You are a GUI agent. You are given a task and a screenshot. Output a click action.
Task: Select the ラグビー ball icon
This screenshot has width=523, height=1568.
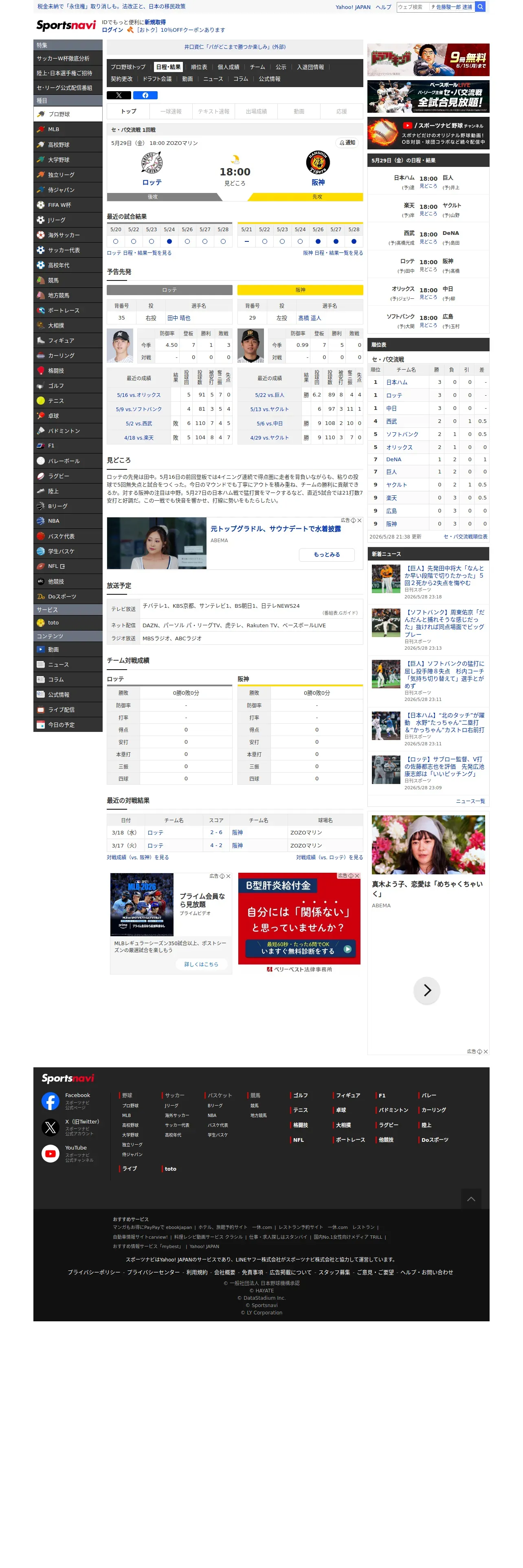41,476
